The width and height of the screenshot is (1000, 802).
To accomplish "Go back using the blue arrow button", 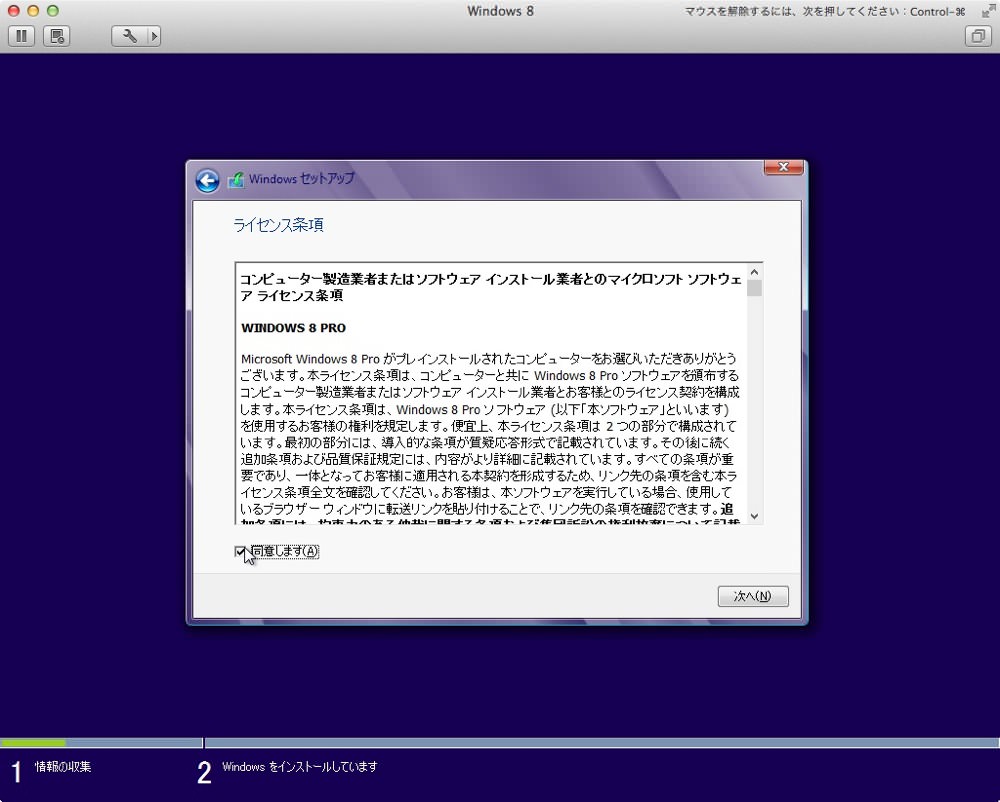I will [207, 180].
